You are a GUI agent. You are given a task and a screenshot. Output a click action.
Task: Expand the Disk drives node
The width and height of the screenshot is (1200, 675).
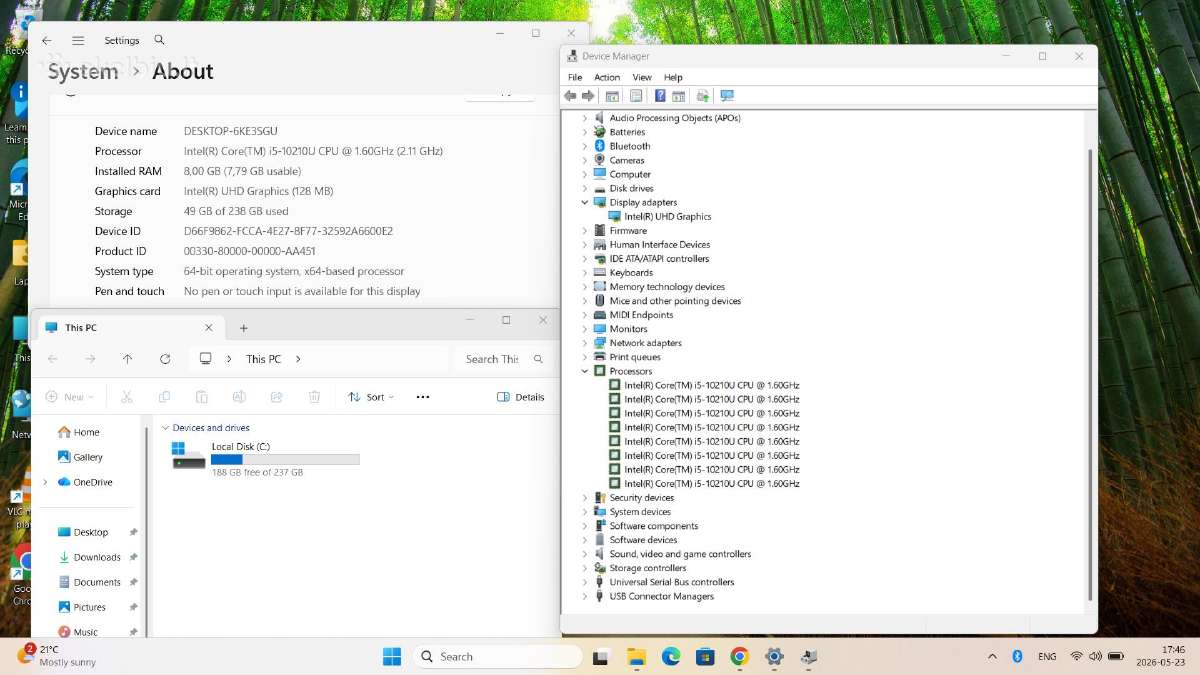click(585, 188)
